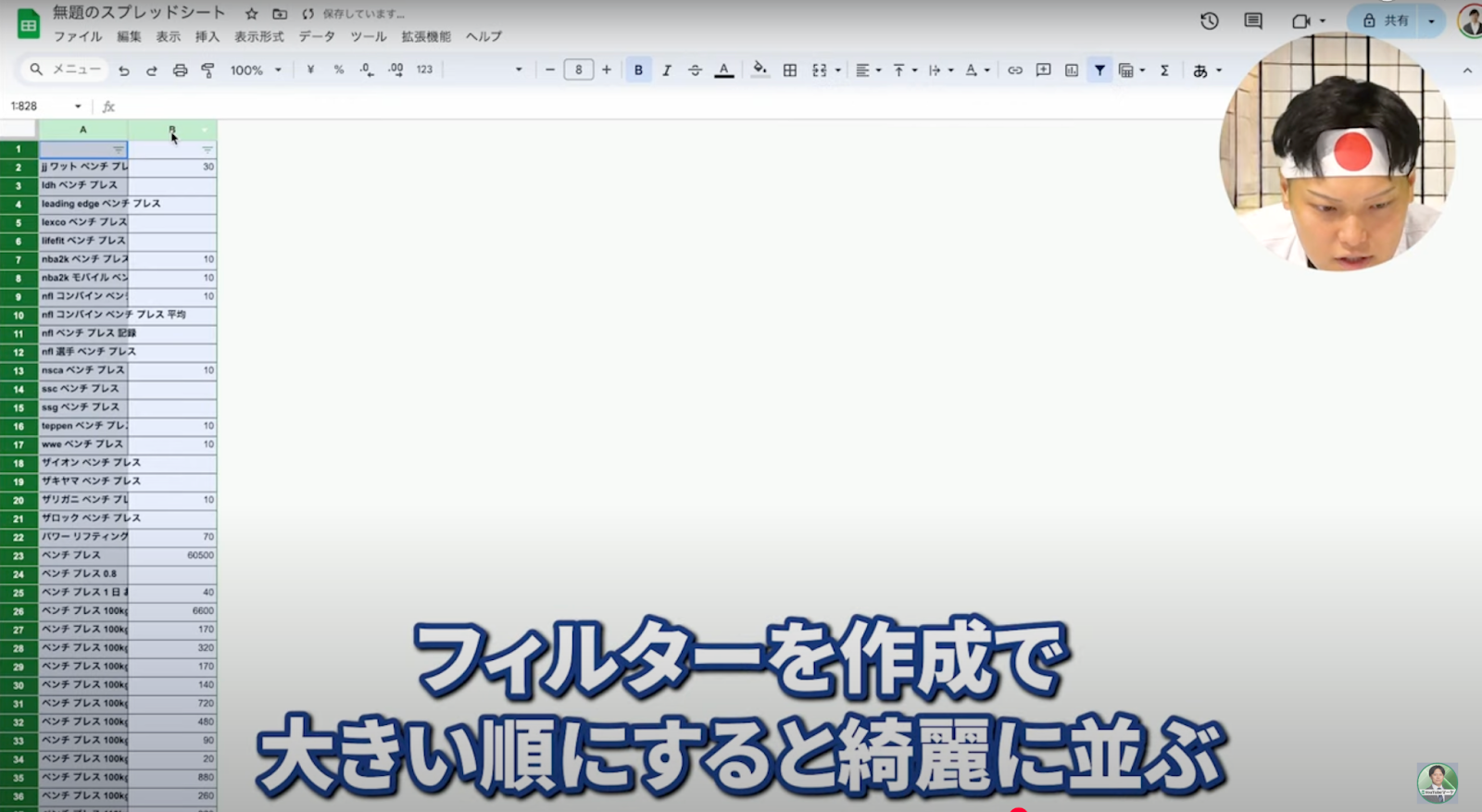
Task: Increase decimal places
Action: pyautogui.click(x=396, y=70)
